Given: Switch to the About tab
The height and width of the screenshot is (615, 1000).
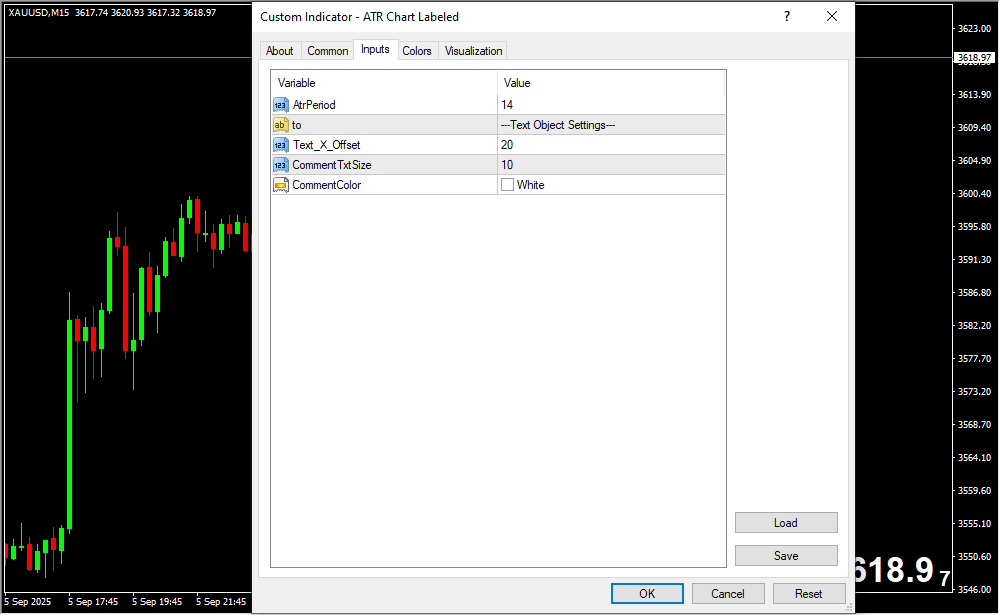Looking at the screenshot, I should pos(280,51).
